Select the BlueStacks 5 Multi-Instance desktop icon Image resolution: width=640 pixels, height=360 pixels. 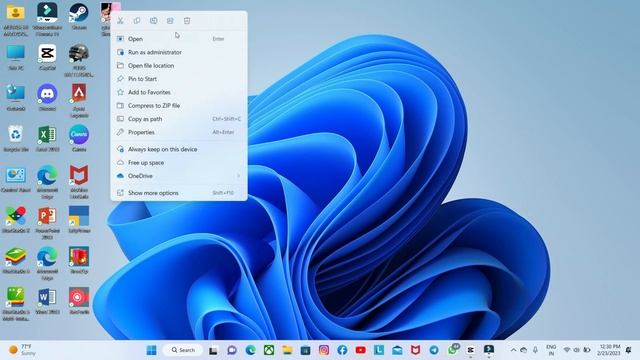[16, 304]
